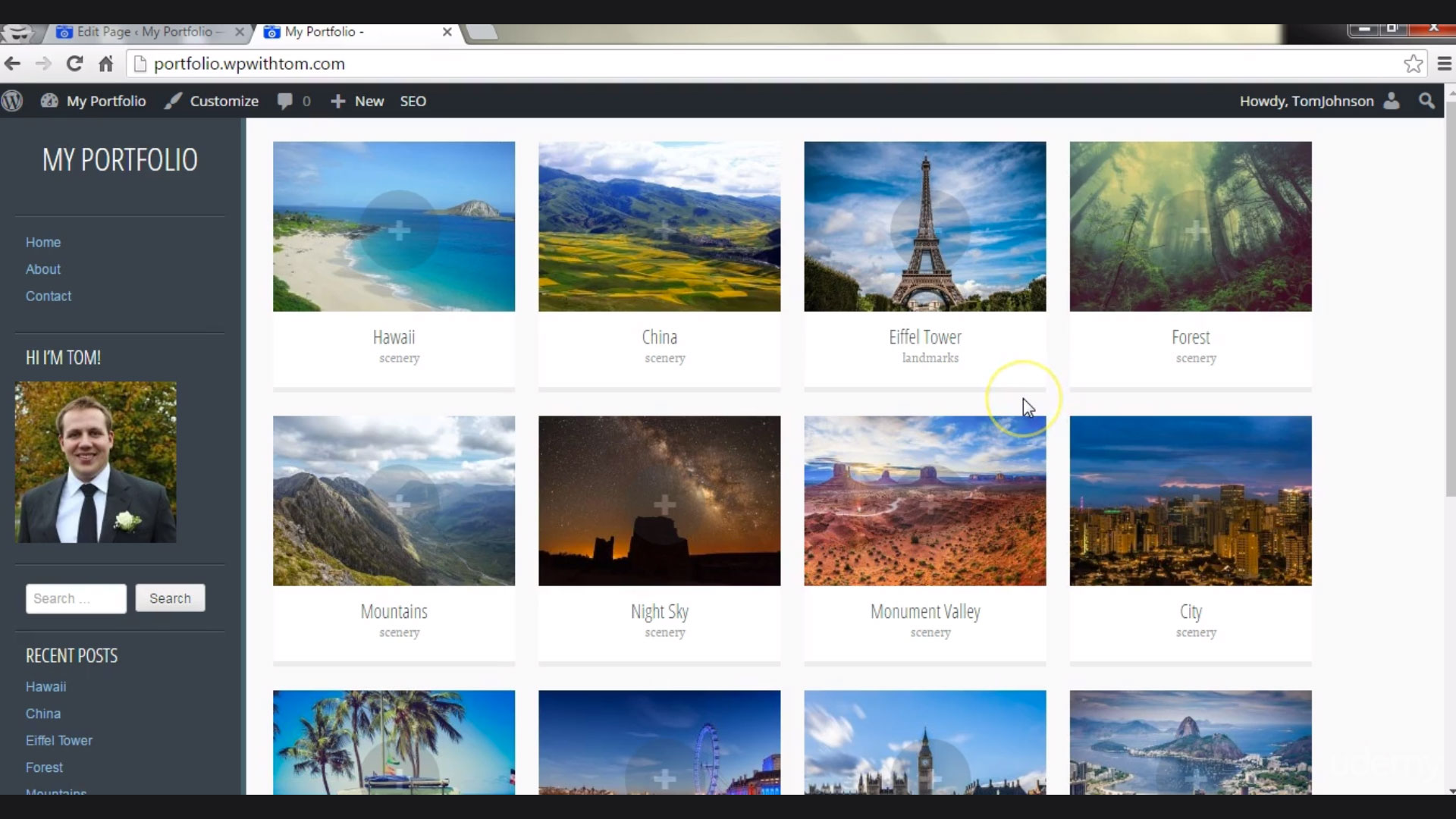Open the SEO admin bar menu

[413, 101]
